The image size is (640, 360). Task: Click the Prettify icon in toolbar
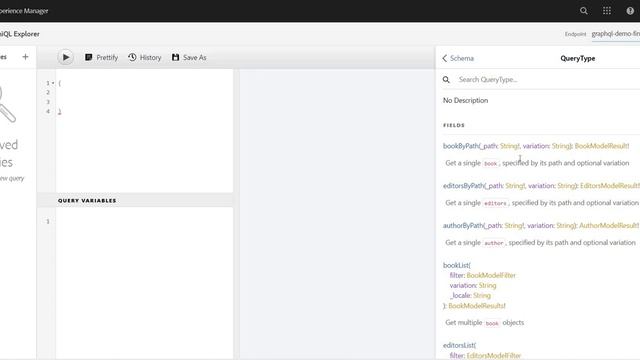(89, 57)
